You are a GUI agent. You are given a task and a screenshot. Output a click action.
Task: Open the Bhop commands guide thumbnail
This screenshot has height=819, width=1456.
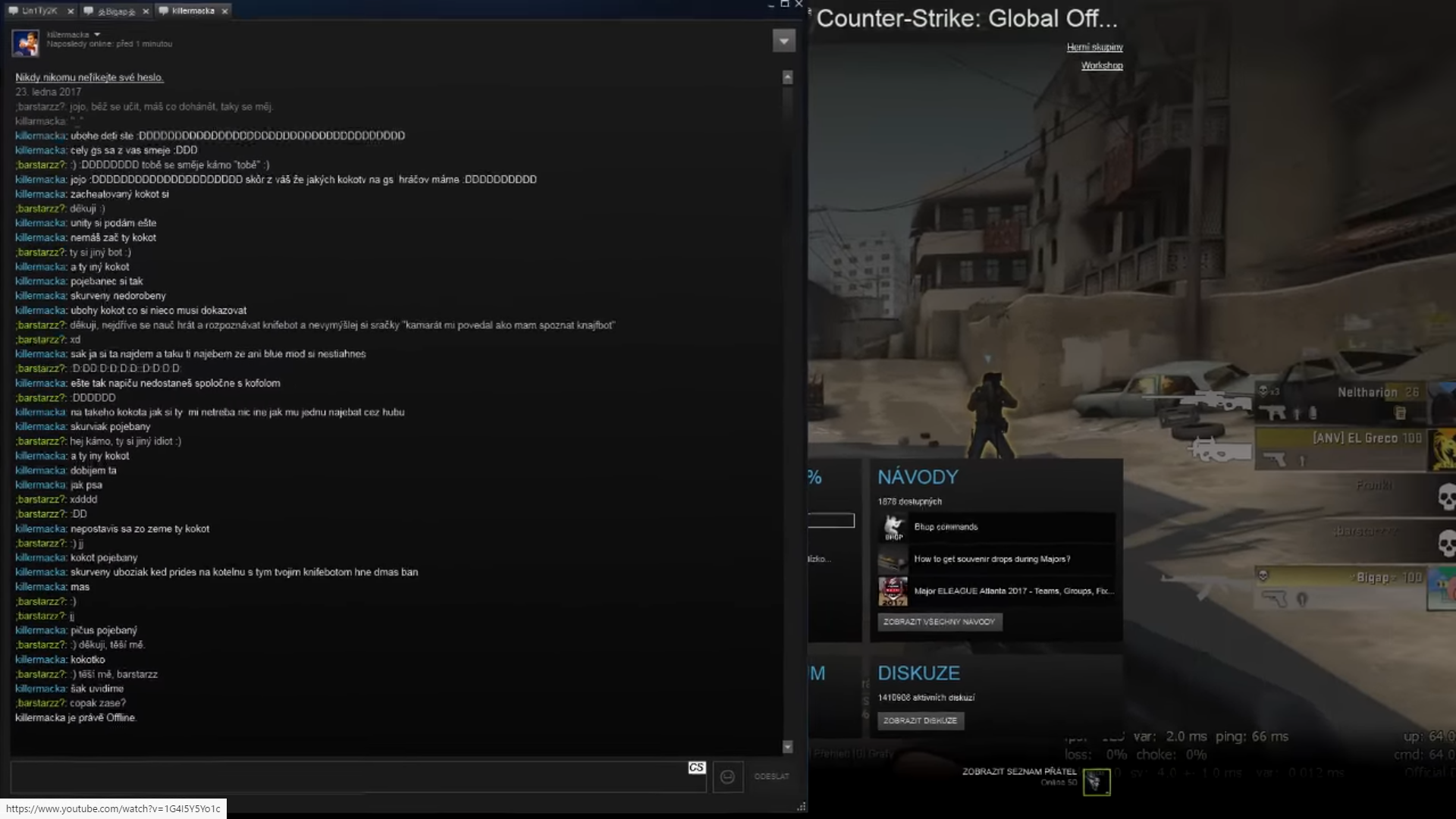893,527
